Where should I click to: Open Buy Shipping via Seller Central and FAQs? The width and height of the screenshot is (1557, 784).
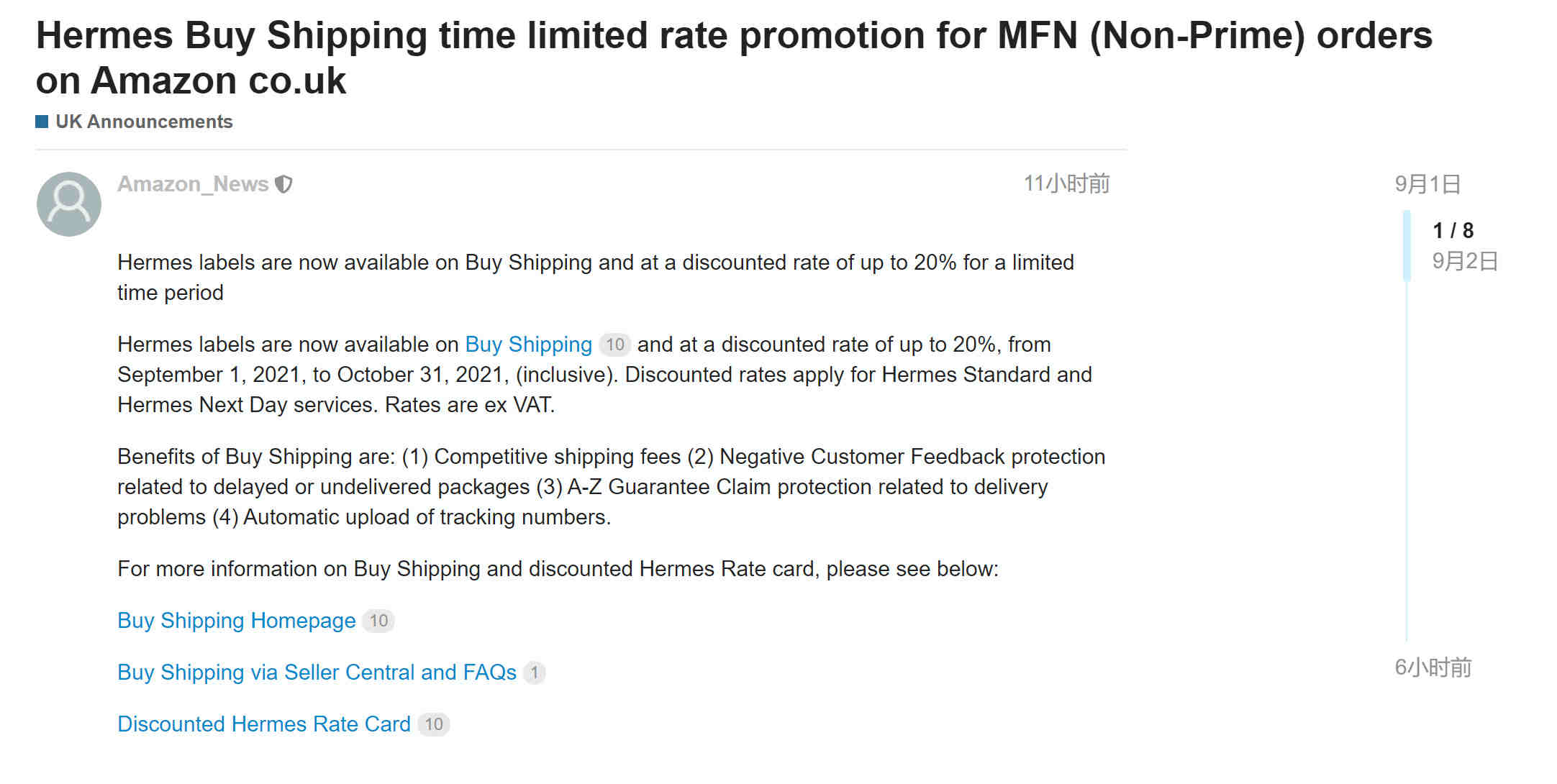(317, 673)
